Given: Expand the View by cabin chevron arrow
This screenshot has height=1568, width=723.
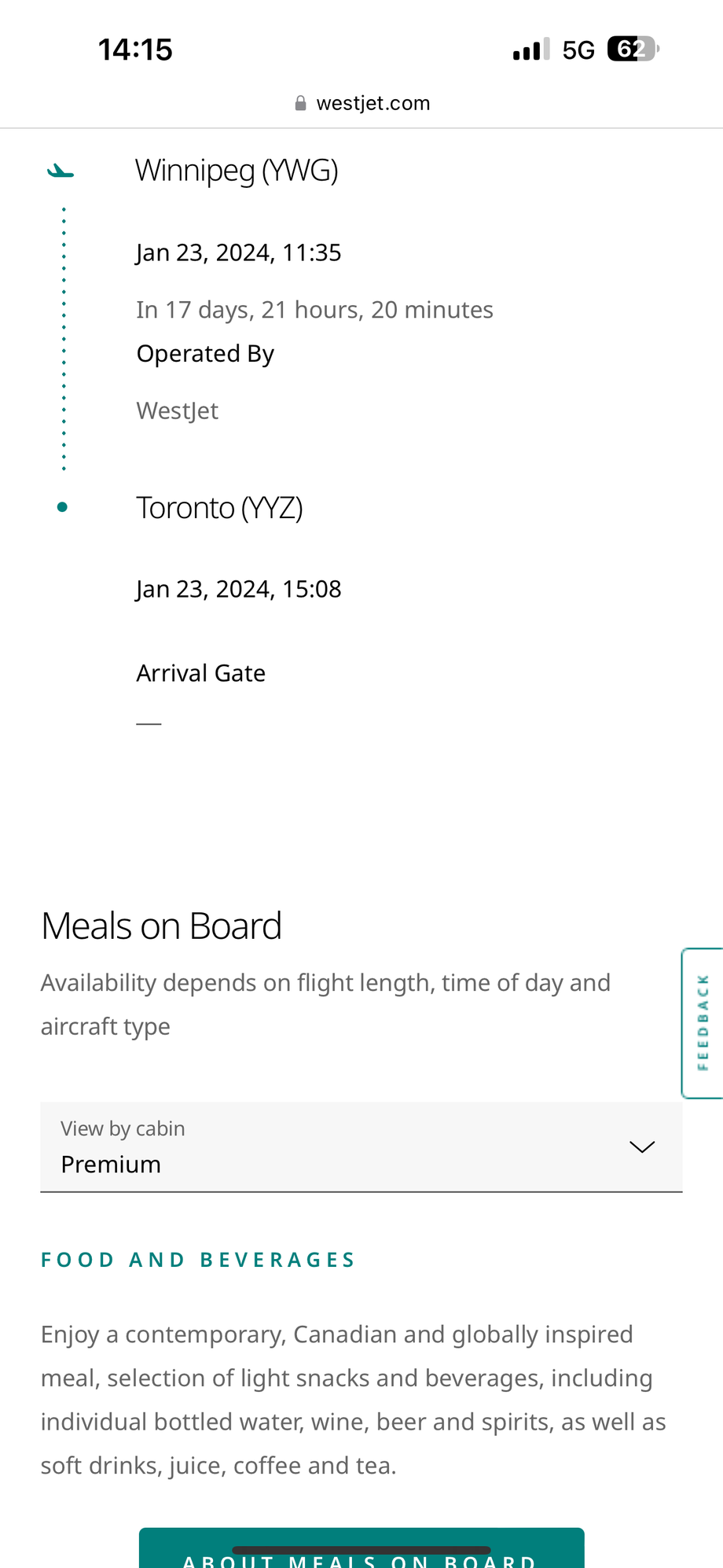Looking at the screenshot, I should (642, 1147).
